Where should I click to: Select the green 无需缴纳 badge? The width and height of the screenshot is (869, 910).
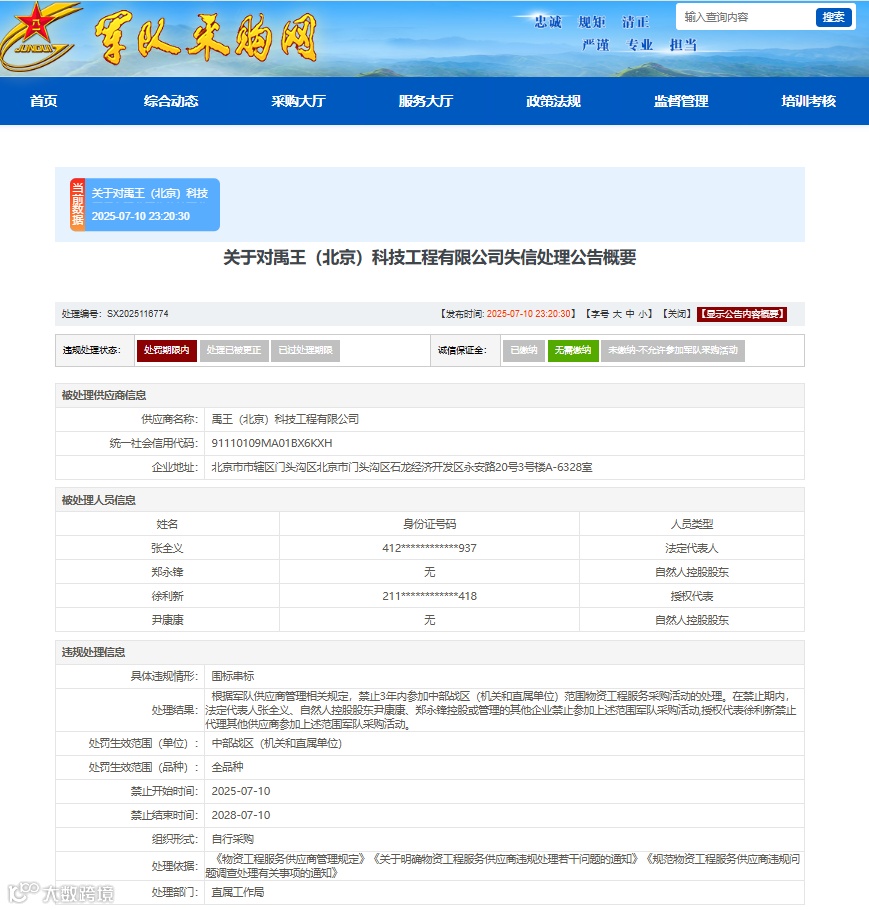tap(571, 351)
